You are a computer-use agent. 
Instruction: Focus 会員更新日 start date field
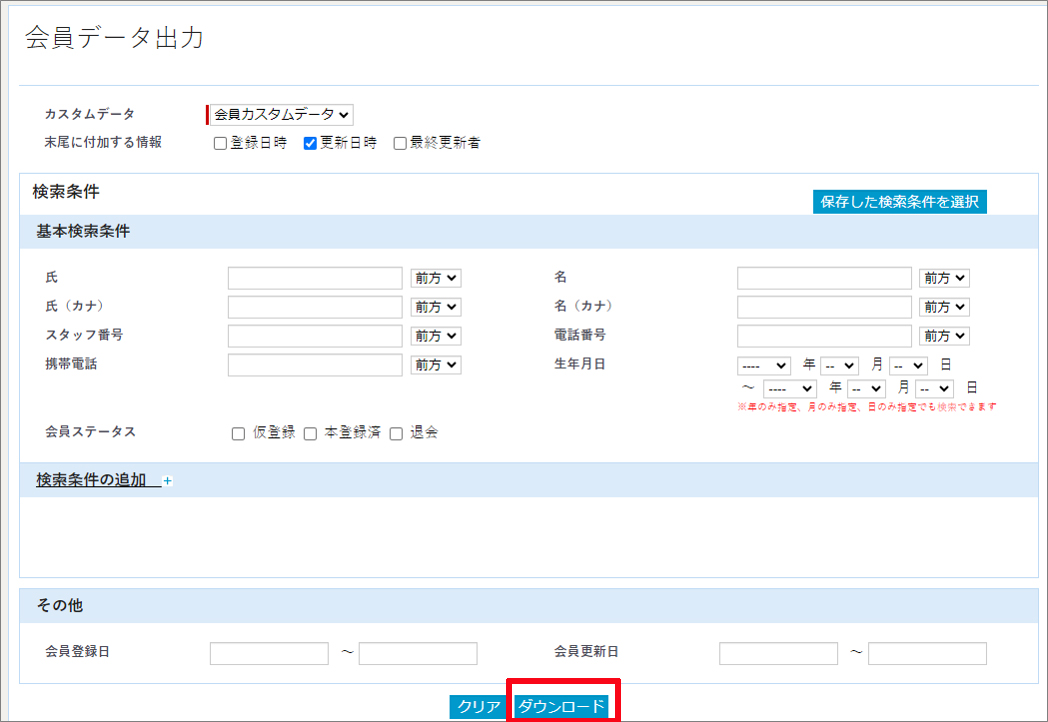779,653
